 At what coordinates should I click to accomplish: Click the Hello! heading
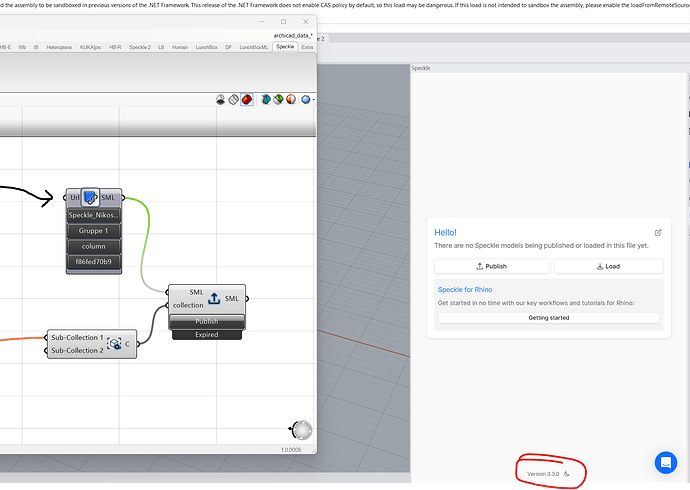pos(445,232)
